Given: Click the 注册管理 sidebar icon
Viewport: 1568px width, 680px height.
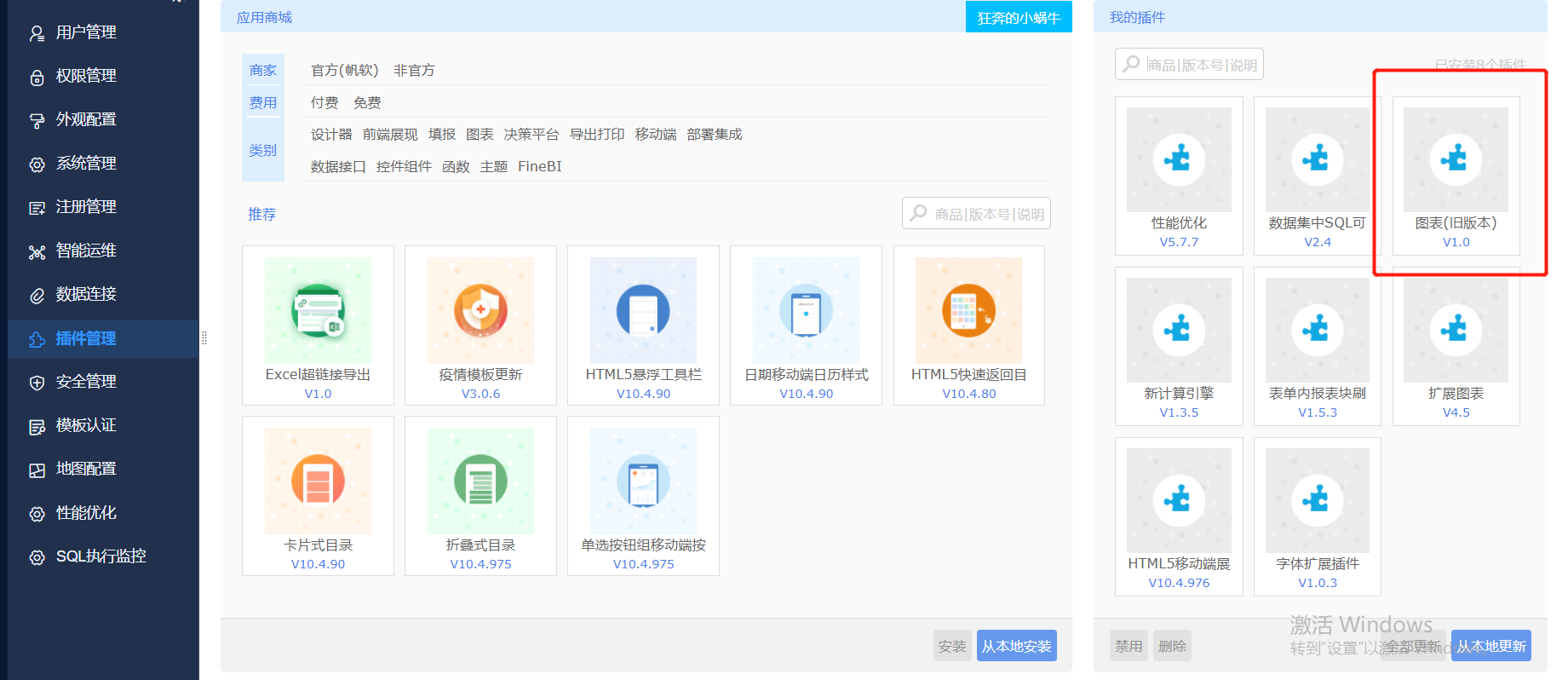Looking at the screenshot, I should point(37,208).
